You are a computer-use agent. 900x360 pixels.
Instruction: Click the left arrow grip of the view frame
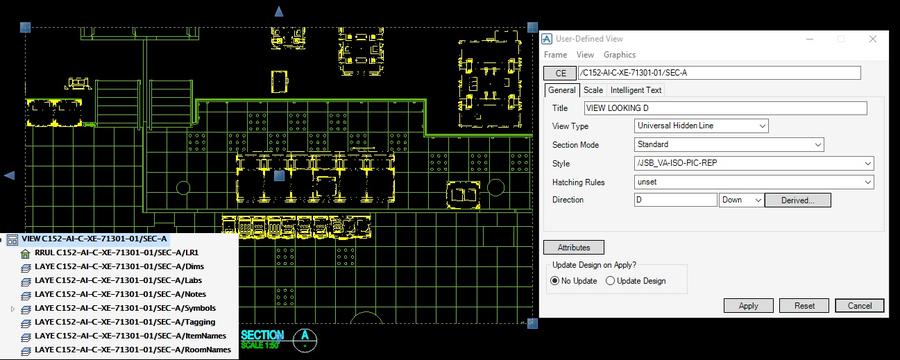pyautogui.click(x=9, y=175)
